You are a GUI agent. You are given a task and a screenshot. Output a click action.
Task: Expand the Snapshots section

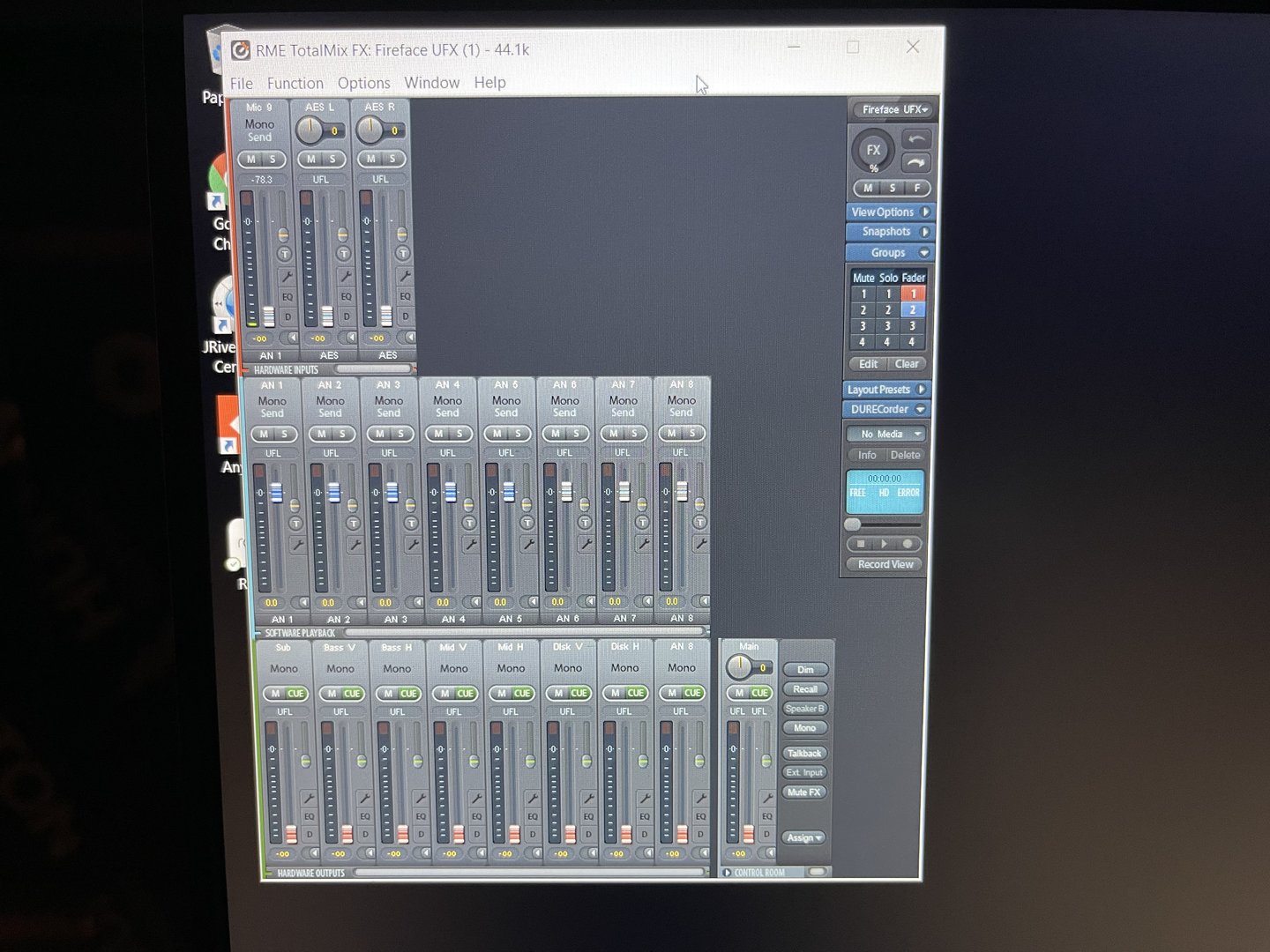(x=890, y=232)
